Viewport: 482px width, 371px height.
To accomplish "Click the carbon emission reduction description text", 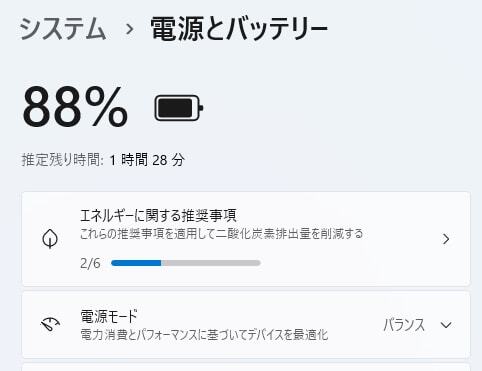I will 221,234.
